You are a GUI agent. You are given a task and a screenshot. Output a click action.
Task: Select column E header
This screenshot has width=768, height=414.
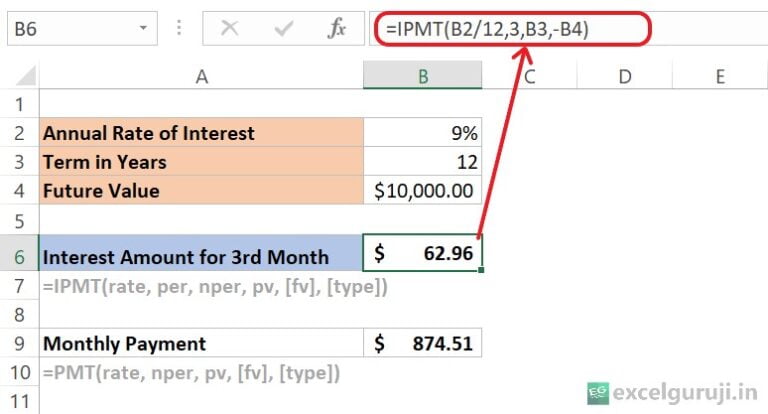tap(719, 77)
